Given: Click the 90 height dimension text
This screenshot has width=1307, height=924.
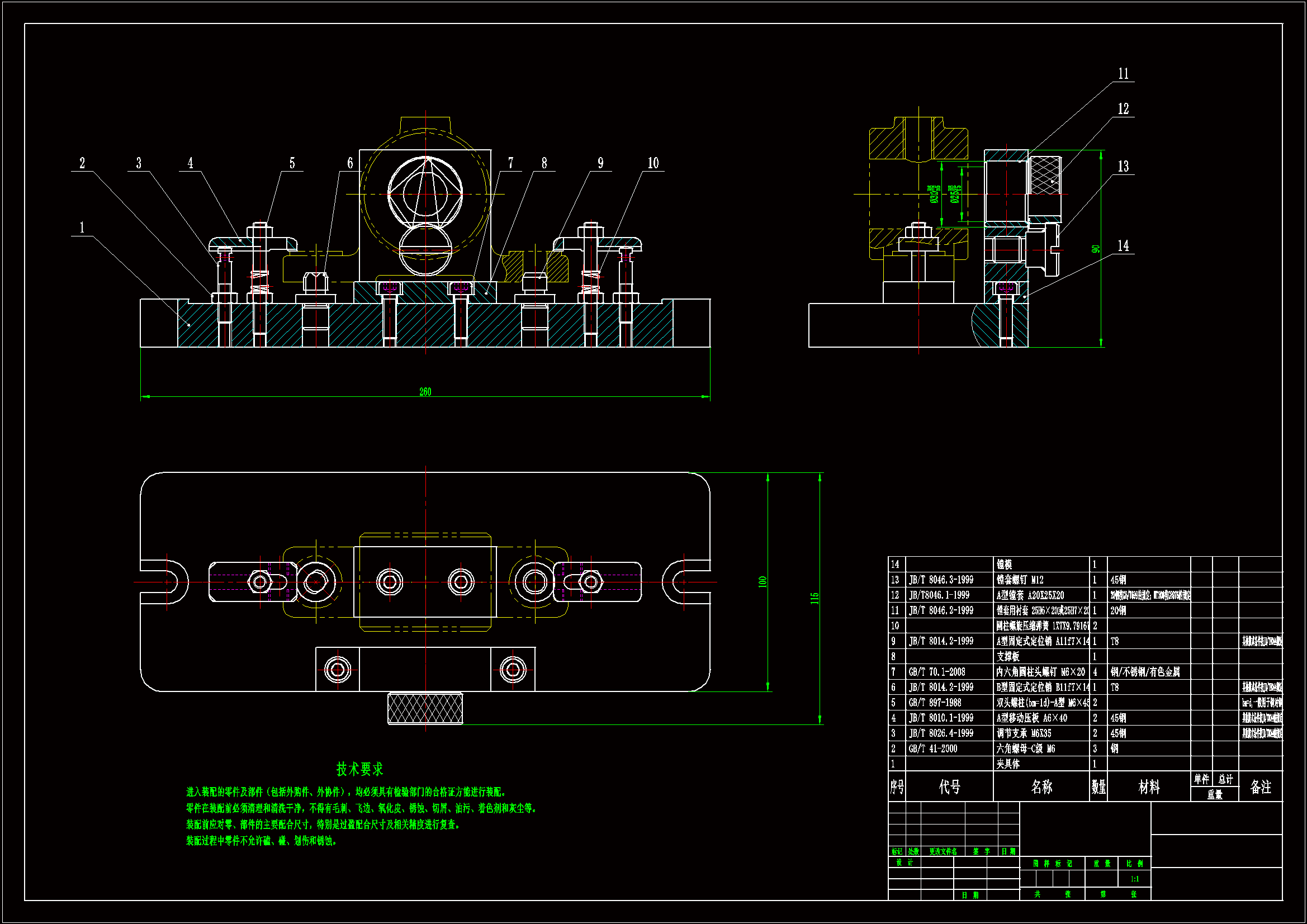Looking at the screenshot, I should [x=1096, y=249].
